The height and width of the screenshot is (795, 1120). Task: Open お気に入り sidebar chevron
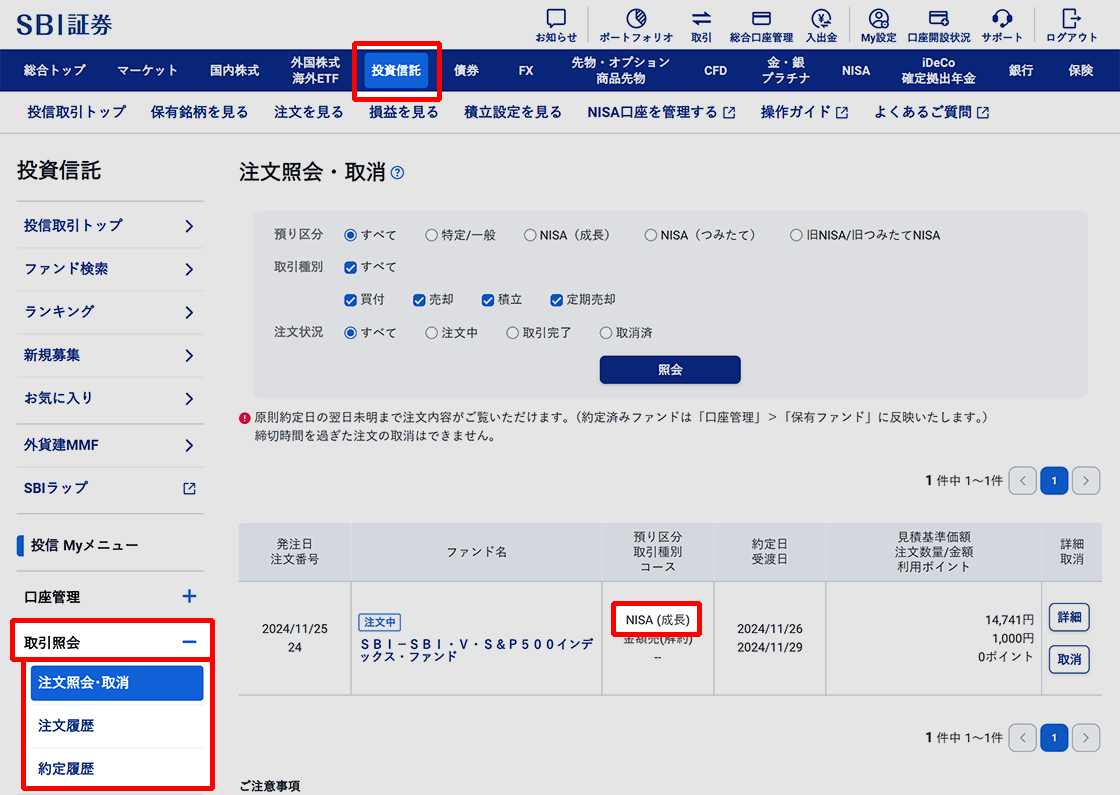pyautogui.click(x=189, y=399)
